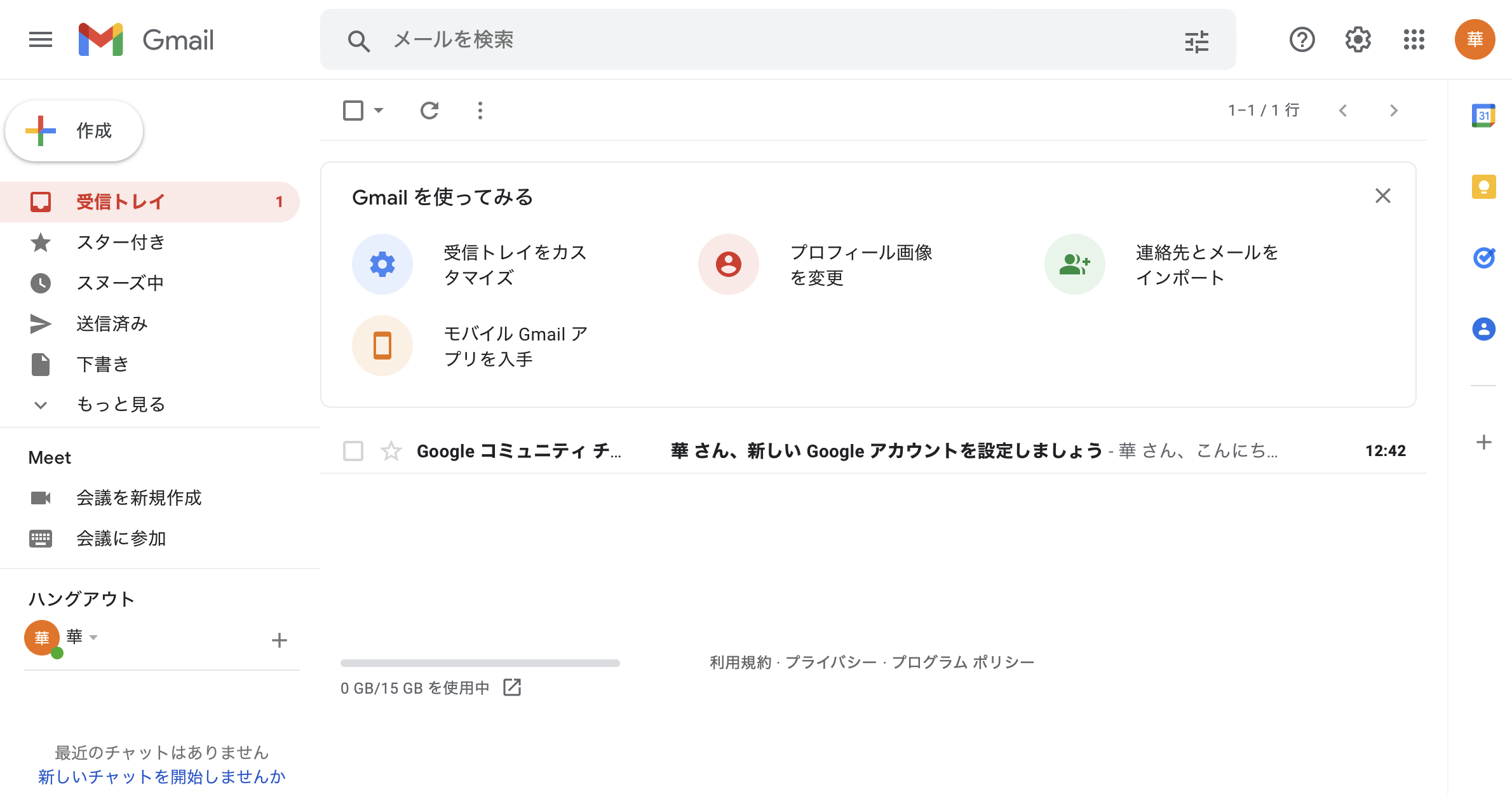Click 会議を新規作成 under Meet
This screenshot has height=794, width=1512.
pos(139,498)
